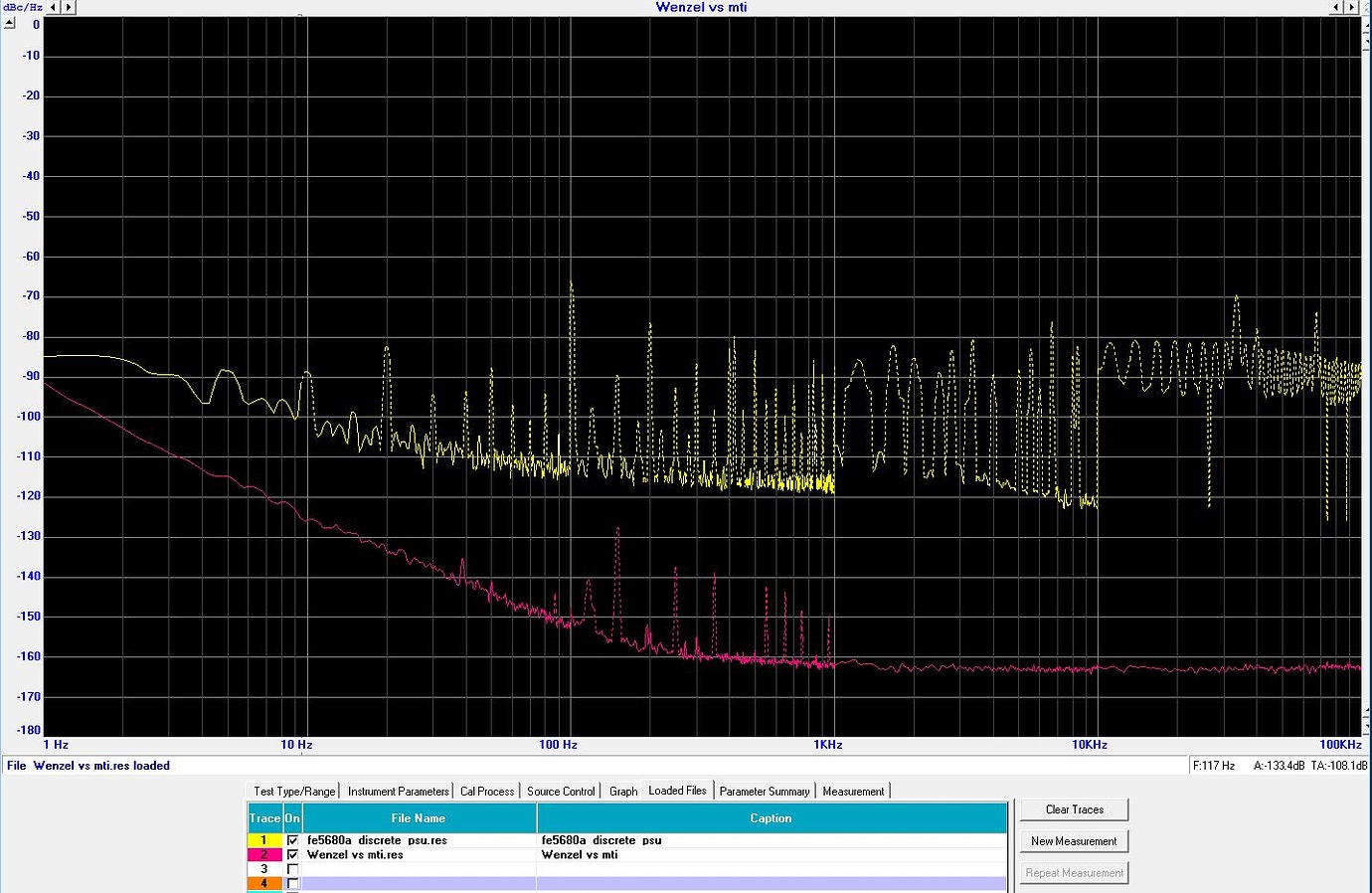Screen dimensions: 1372x893
Task: Click the yellow trace 1 color cell
Action: point(264,840)
